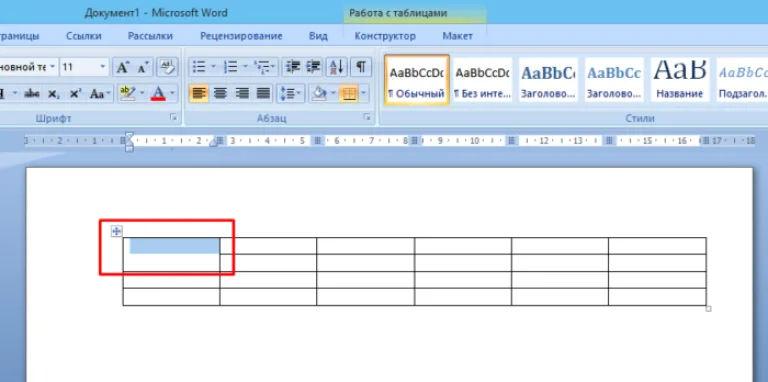Center the text alignment
Viewport: 768px width, 382px height.
tap(220, 94)
